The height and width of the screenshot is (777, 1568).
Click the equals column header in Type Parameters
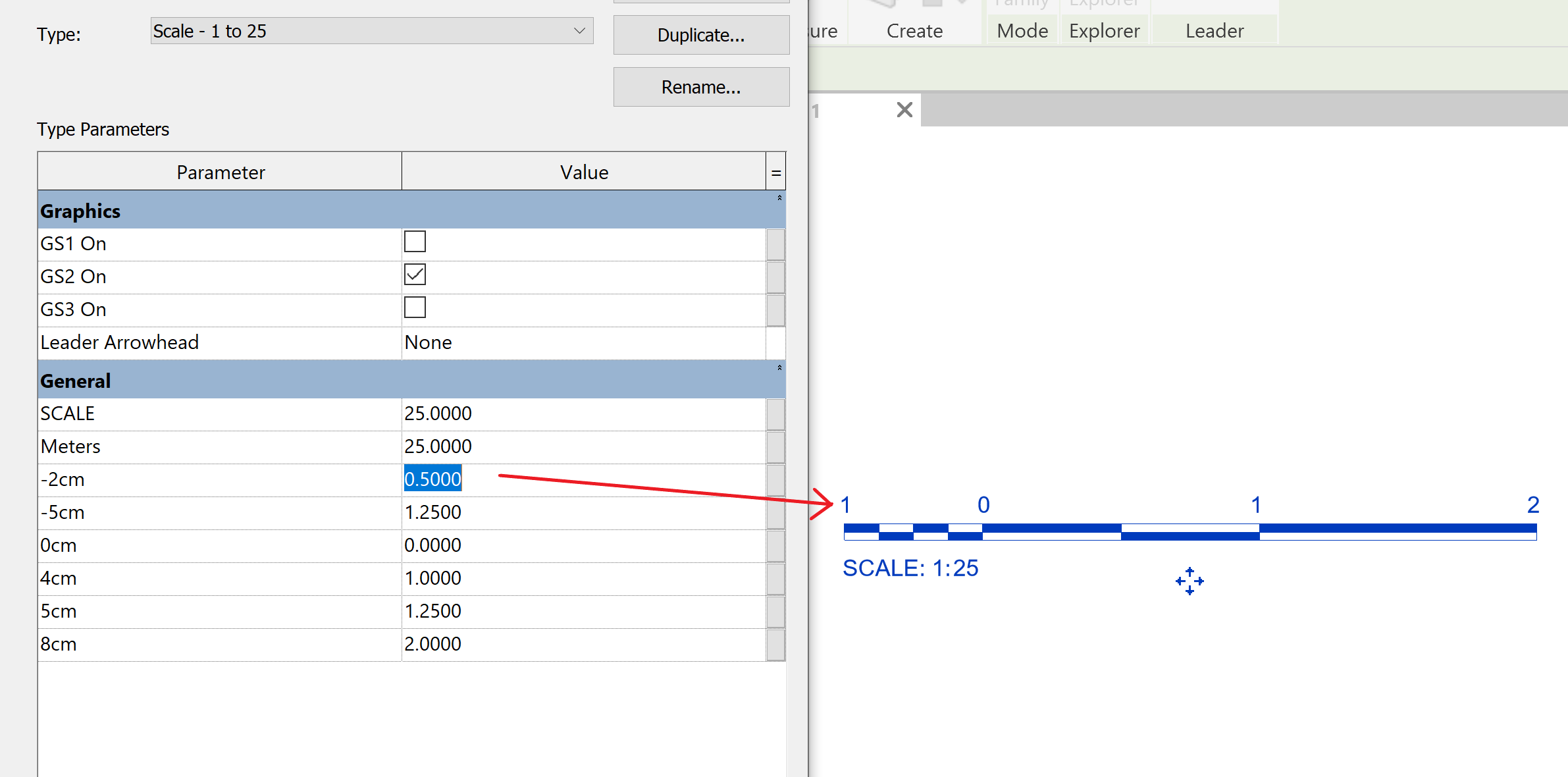(x=776, y=172)
